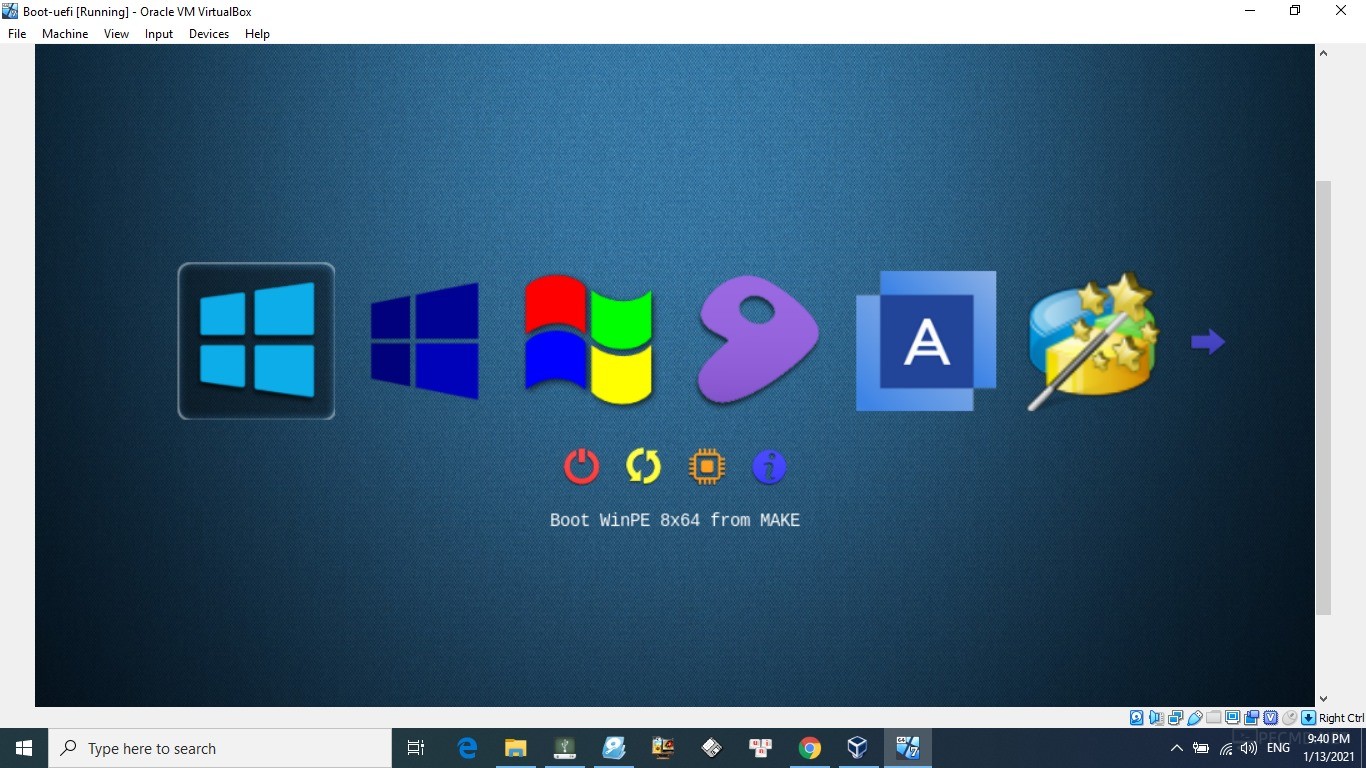
Task: Click the recording status indicator icon
Action: tap(1251, 718)
